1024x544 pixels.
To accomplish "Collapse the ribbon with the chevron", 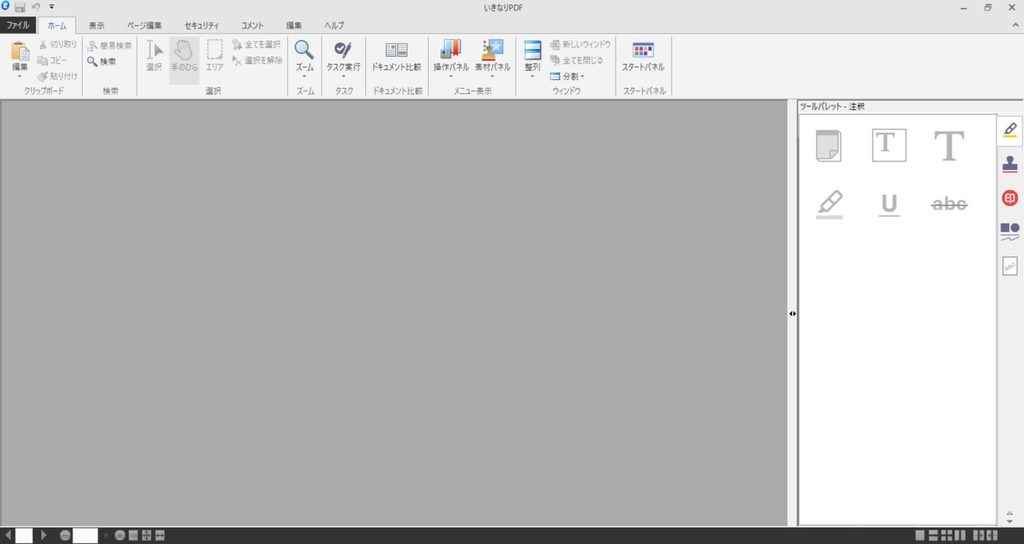I will [x=1016, y=25].
